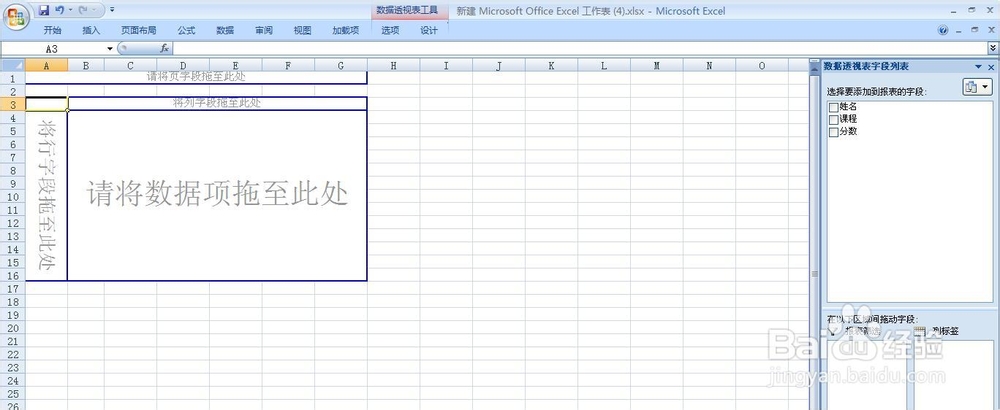Click the vertical split box above the scrollbar
Screen dimensions: 1000x410
click(814, 62)
